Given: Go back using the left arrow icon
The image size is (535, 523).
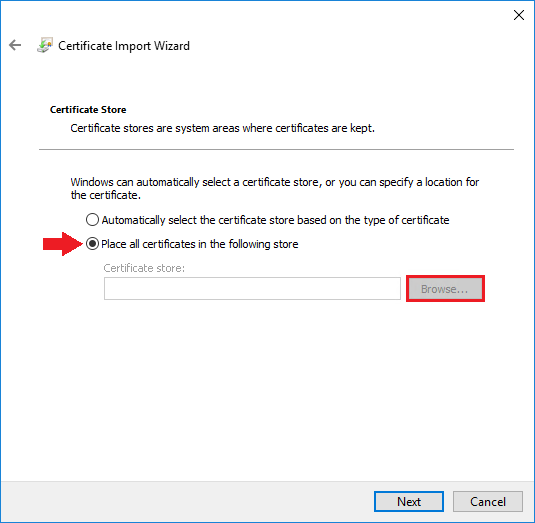Looking at the screenshot, I should point(15,45).
